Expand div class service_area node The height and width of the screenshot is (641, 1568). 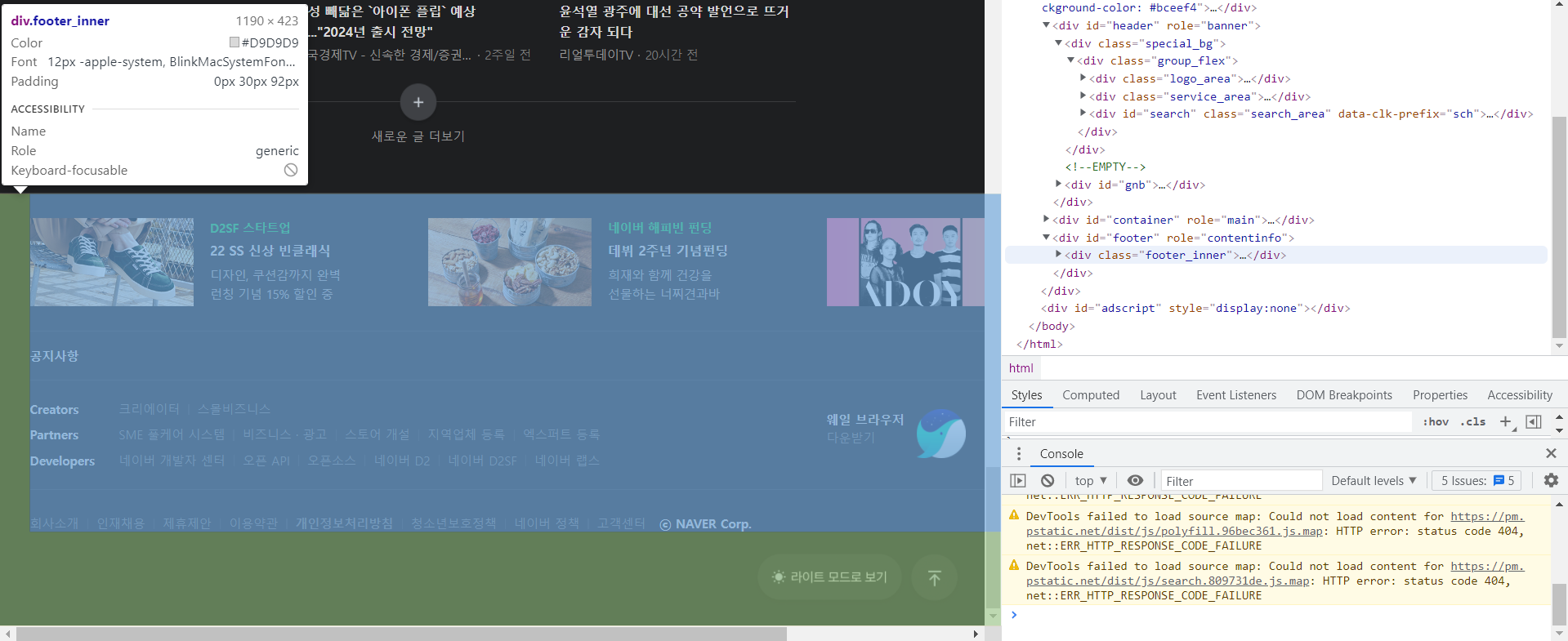1083,96
